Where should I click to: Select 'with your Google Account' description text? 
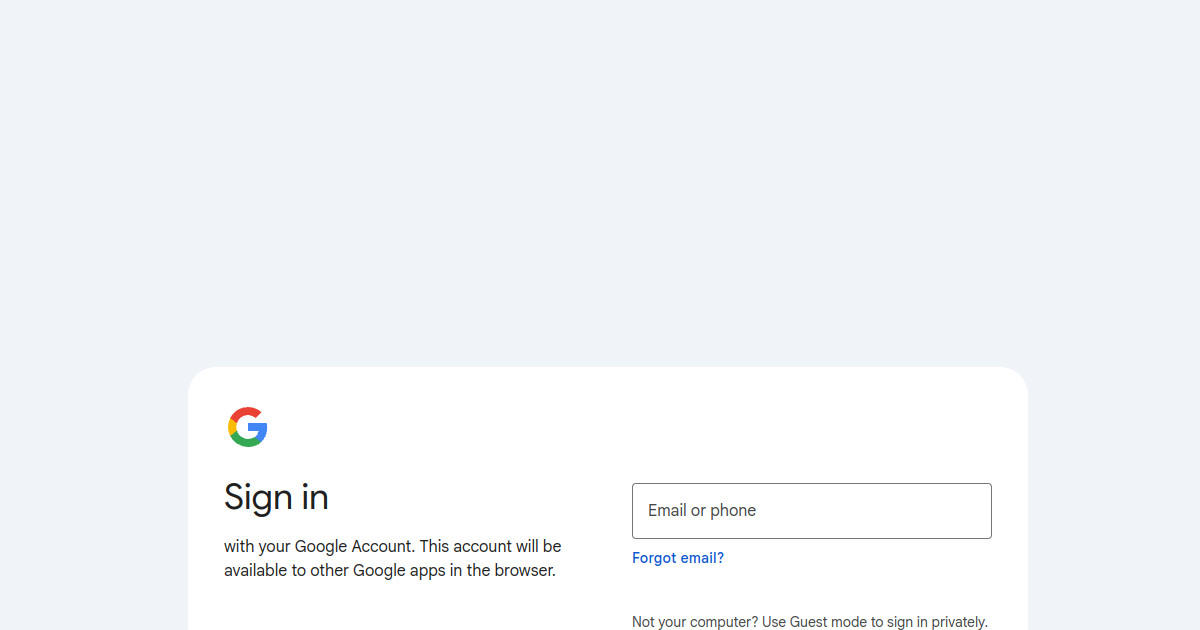click(393, 559)
